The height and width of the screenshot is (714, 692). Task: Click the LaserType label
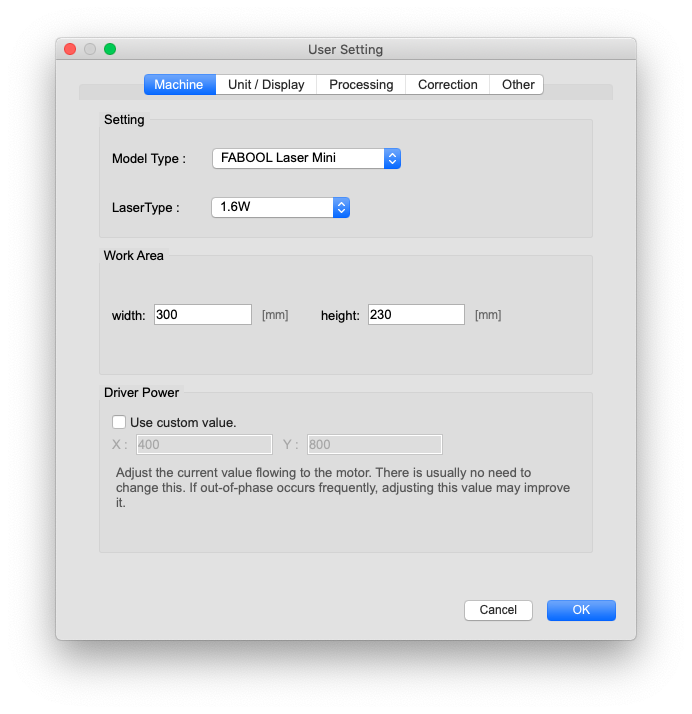coord(146,208)
